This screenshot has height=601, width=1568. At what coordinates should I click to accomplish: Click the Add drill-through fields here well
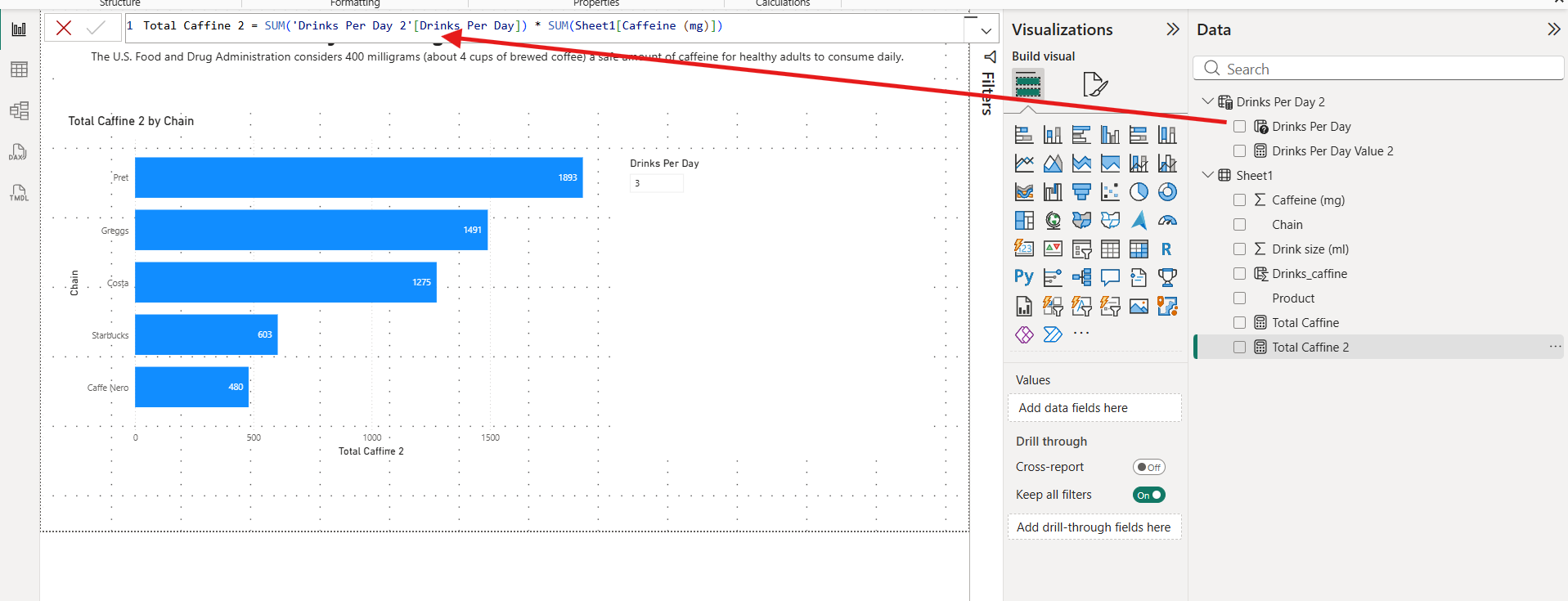pos(1094,527)
